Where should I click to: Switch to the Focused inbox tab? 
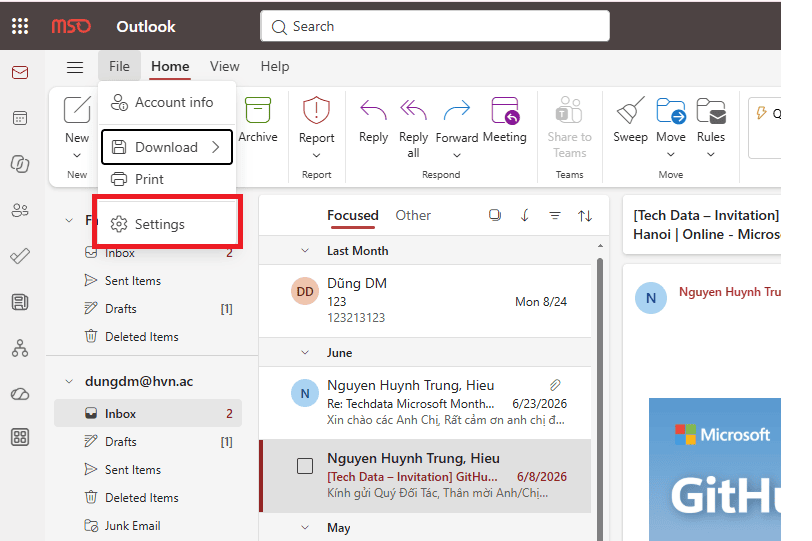click(353, 215)
